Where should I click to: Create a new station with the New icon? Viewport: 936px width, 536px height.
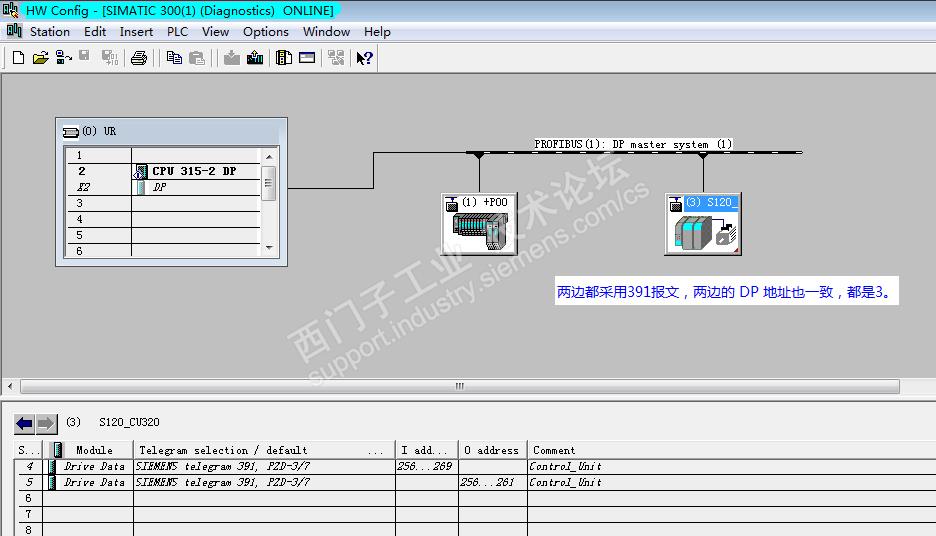pos(19,58)
